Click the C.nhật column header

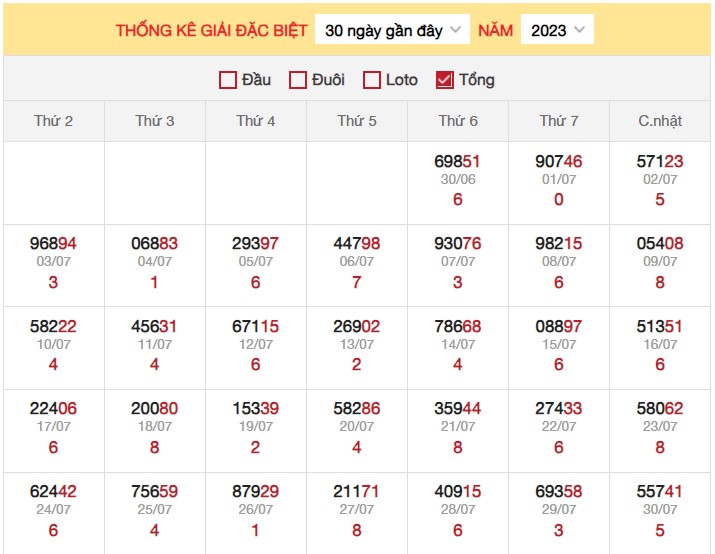660,121
